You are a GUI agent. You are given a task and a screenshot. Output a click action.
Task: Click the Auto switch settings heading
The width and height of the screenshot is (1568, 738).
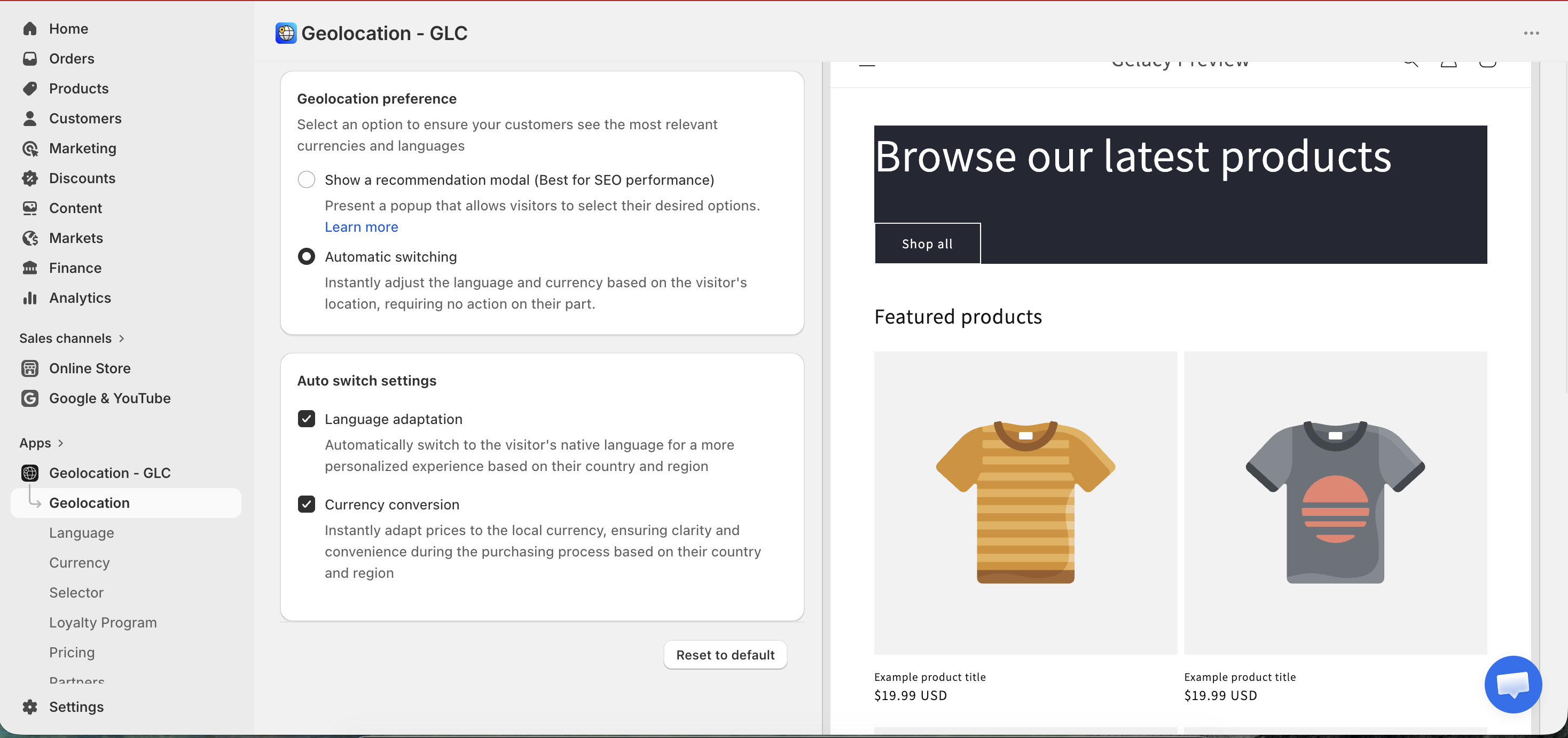click(x=367, y=380)
